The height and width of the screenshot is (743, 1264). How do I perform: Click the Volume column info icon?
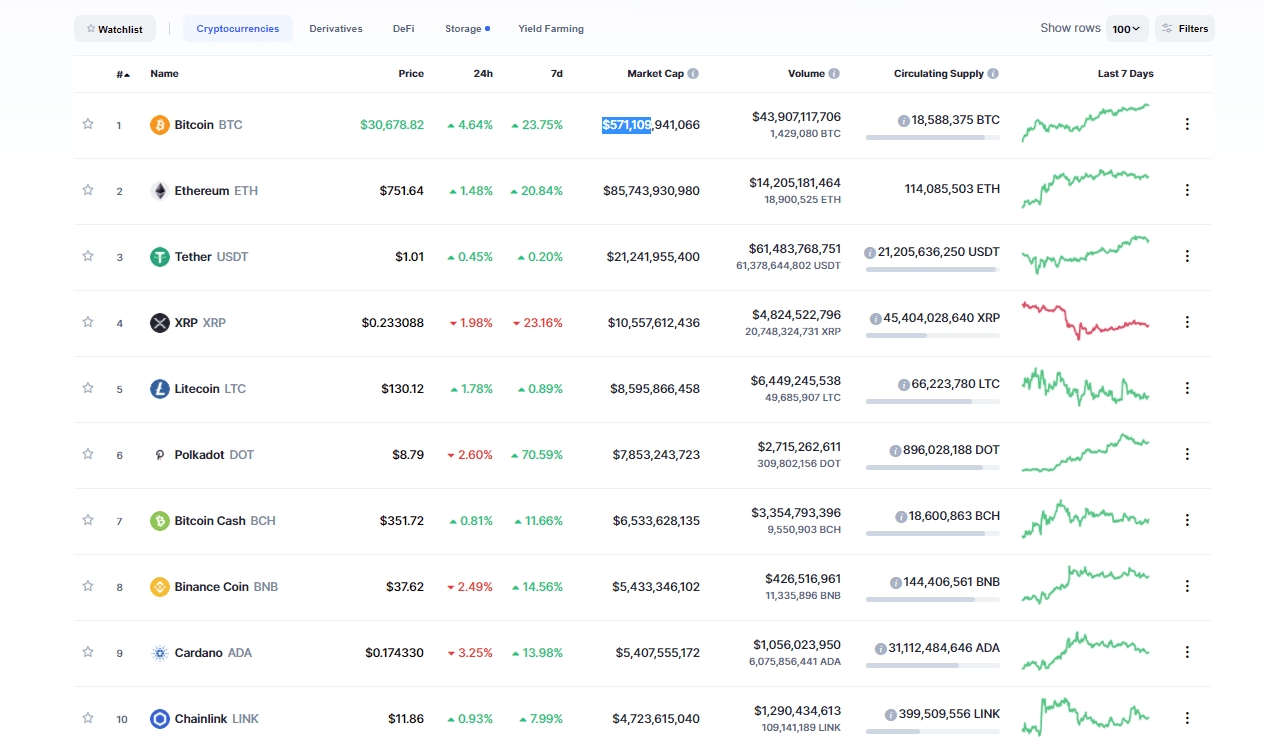pos(834,74)
